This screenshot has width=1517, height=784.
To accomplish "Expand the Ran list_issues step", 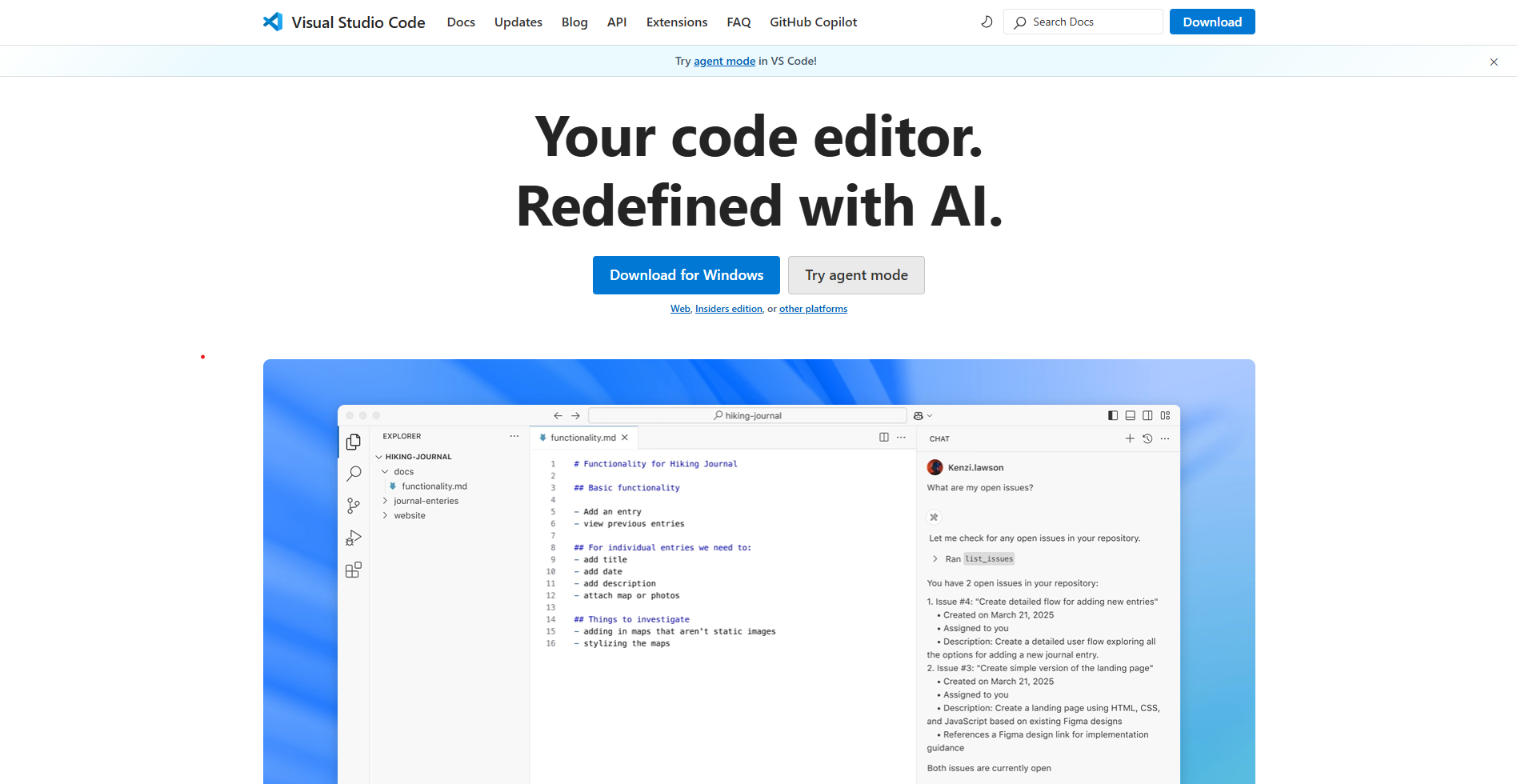I will pos(935,559).
